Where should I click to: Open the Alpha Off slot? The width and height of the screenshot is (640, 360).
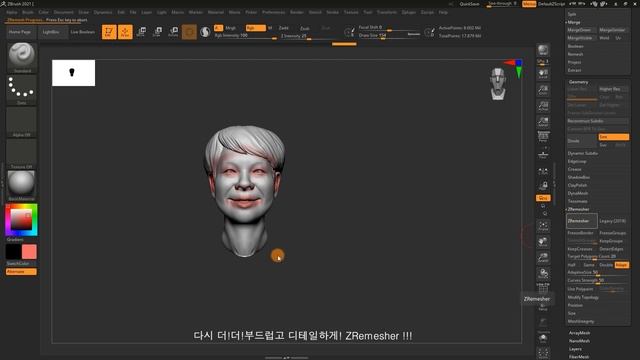[x=22, y=122]
